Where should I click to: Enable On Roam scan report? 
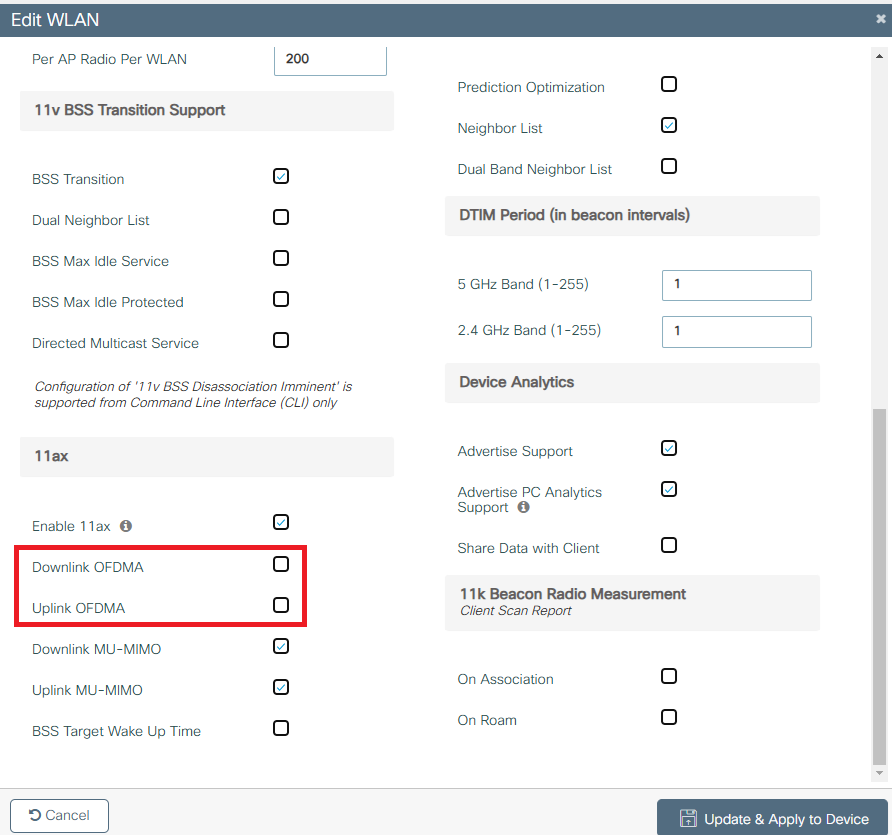click(669, 717)
